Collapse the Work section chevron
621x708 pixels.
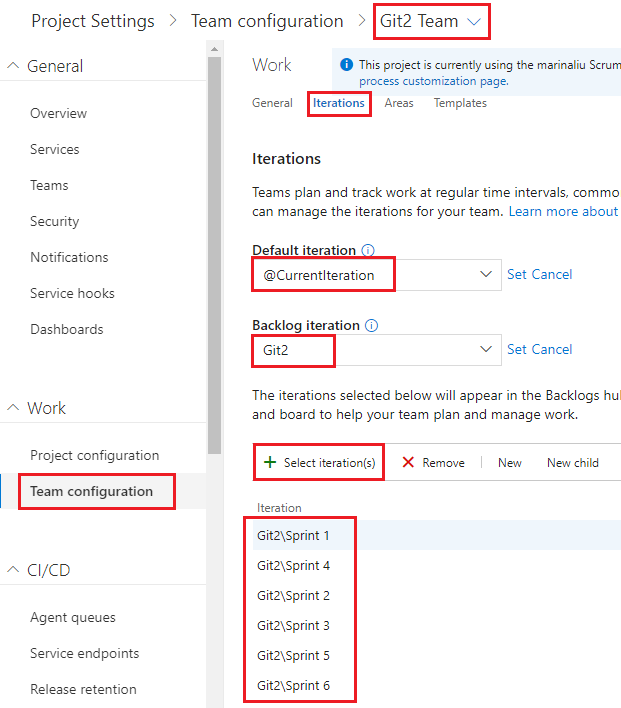click(x=13, y=408)
